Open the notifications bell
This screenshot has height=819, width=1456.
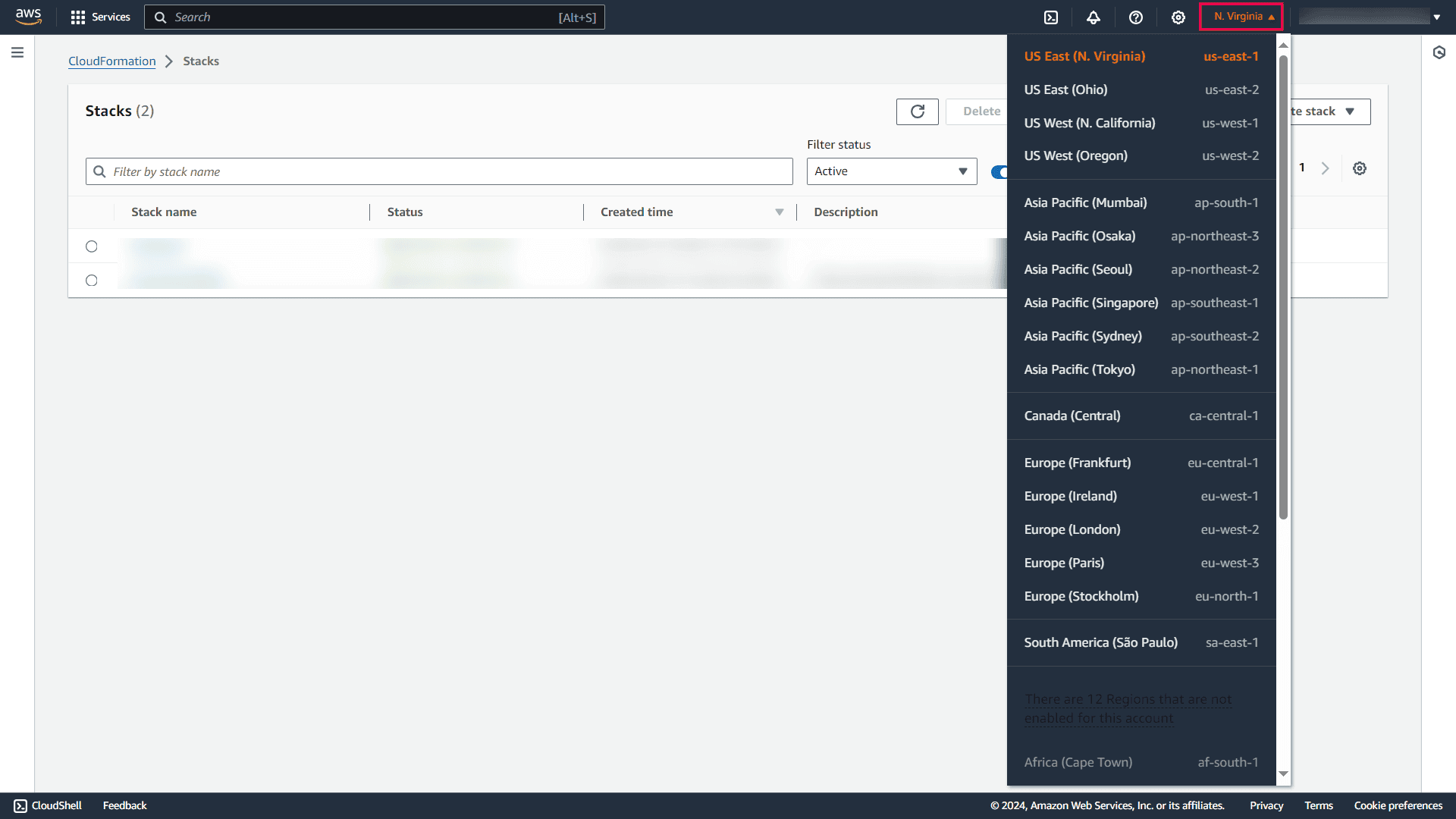[1093, 17]
